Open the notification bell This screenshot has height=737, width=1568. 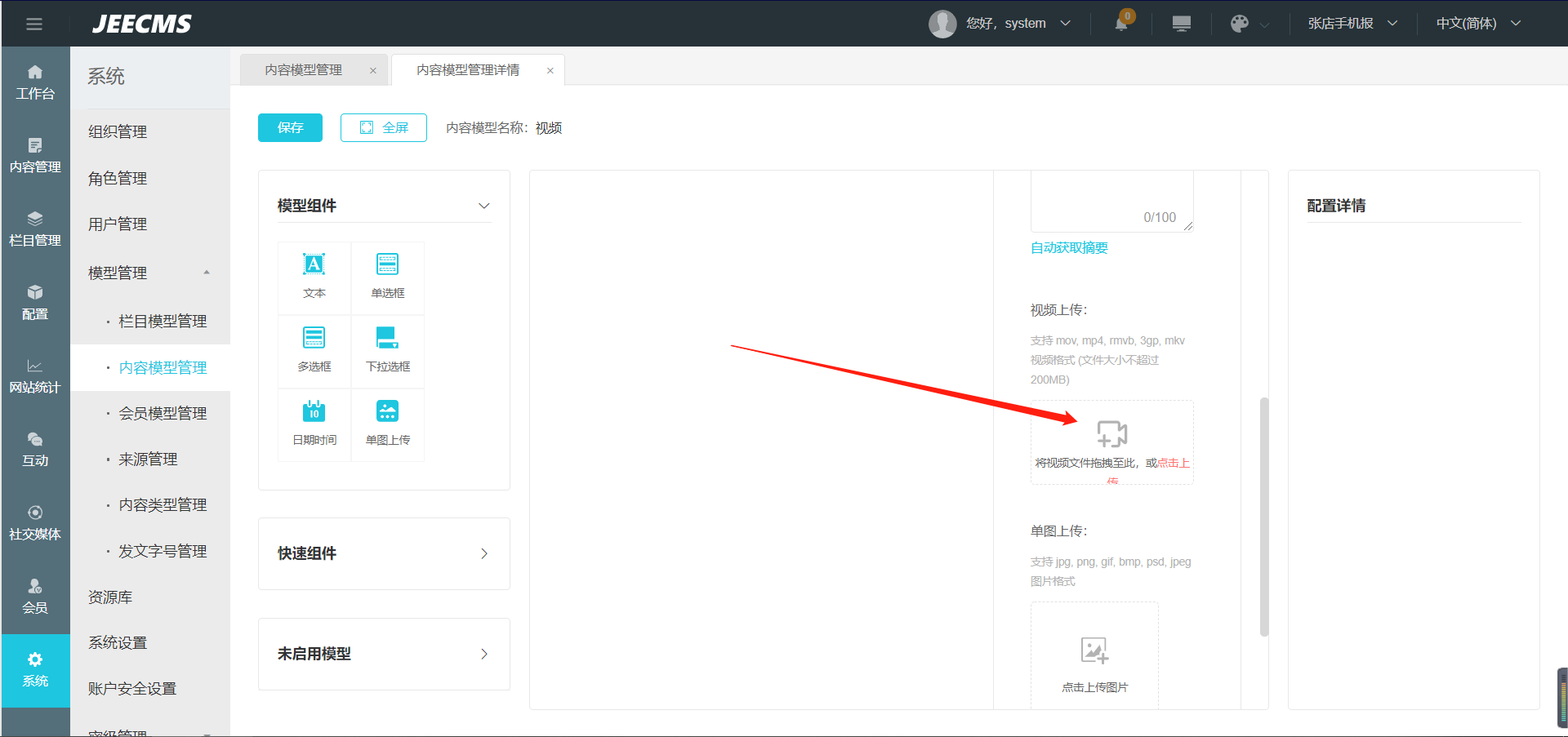1121,23
